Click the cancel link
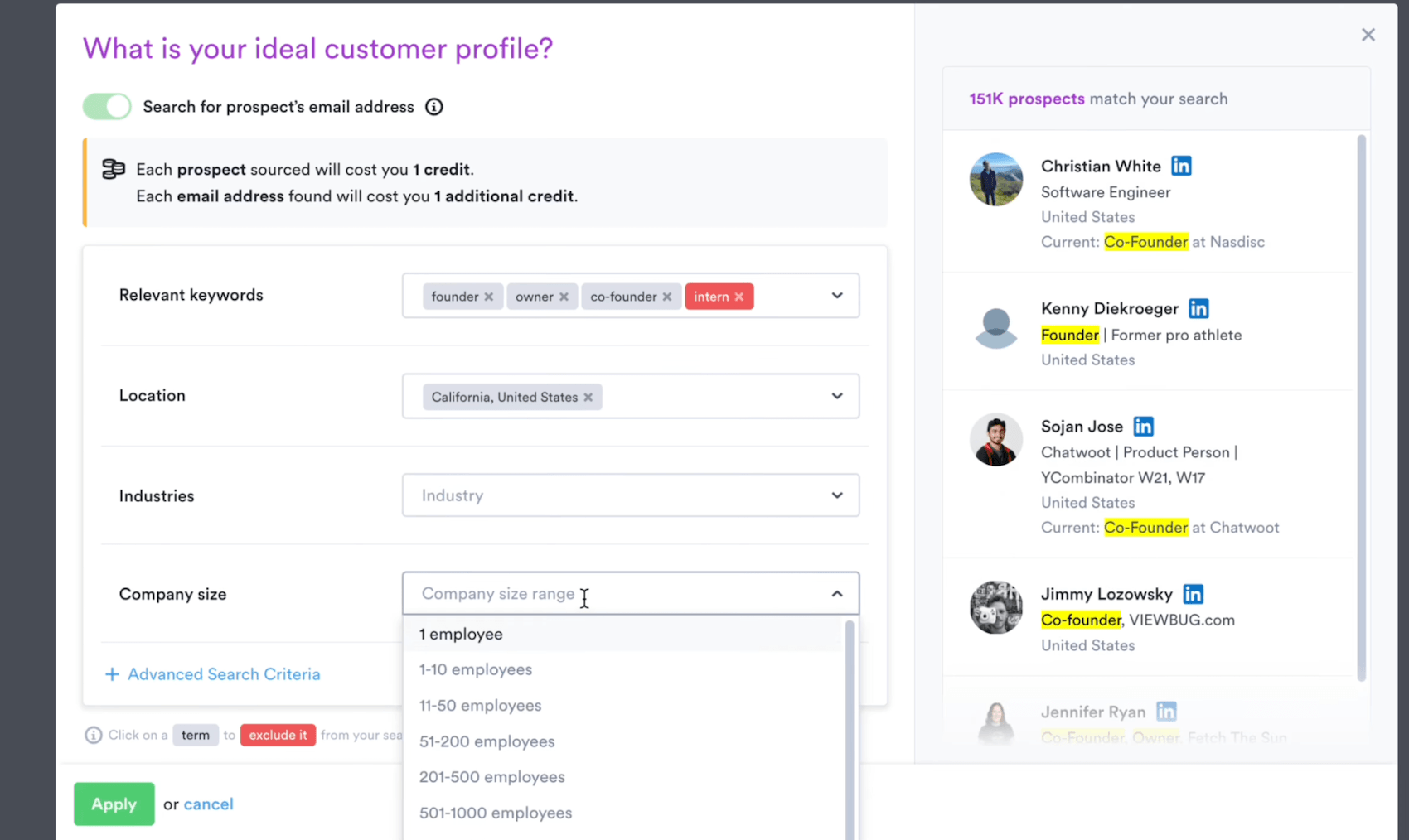This screenshot has width=1409, height=840. (x=208, y=804)
